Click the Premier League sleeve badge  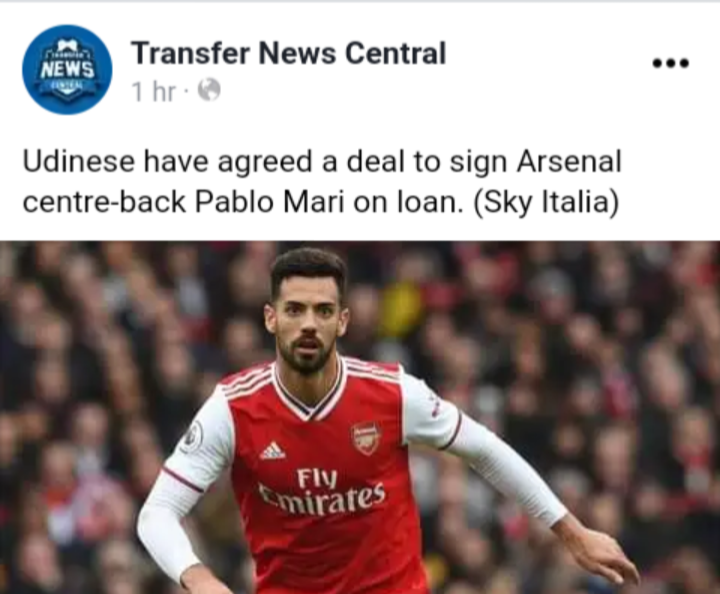pyautogui.click(x=192, y=435)
